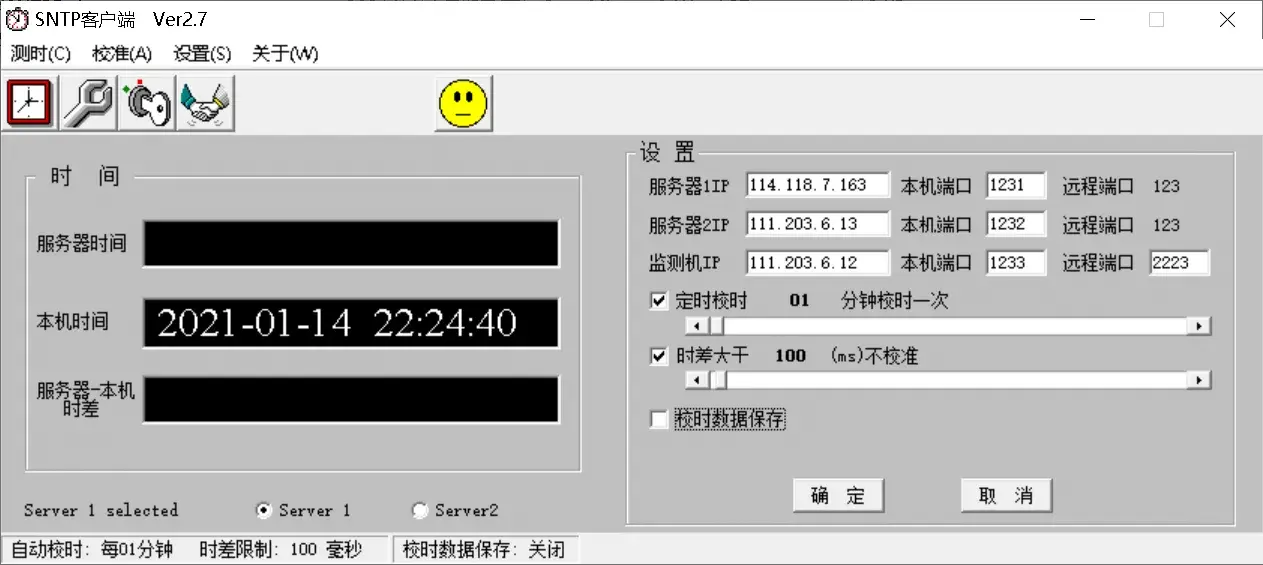This screenshot has height=565, width=1263.
Task: Click the timing interval slider thumb
Action: pyautogui.click(x=717, y=326)
